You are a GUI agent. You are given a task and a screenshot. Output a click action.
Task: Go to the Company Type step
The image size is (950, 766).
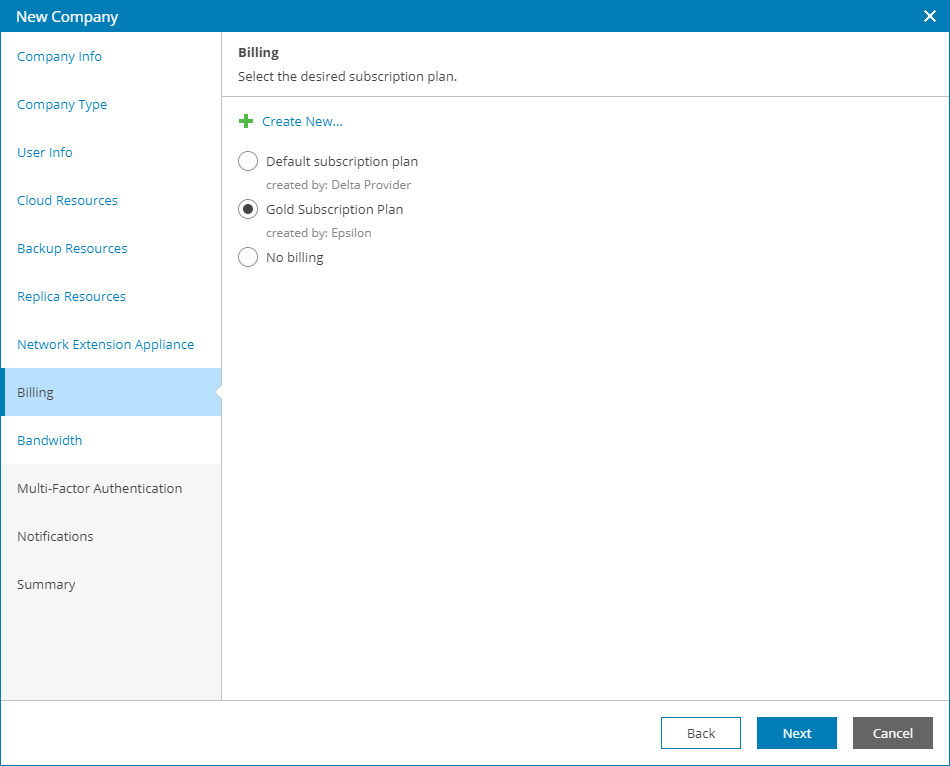(x=62, y=104)
